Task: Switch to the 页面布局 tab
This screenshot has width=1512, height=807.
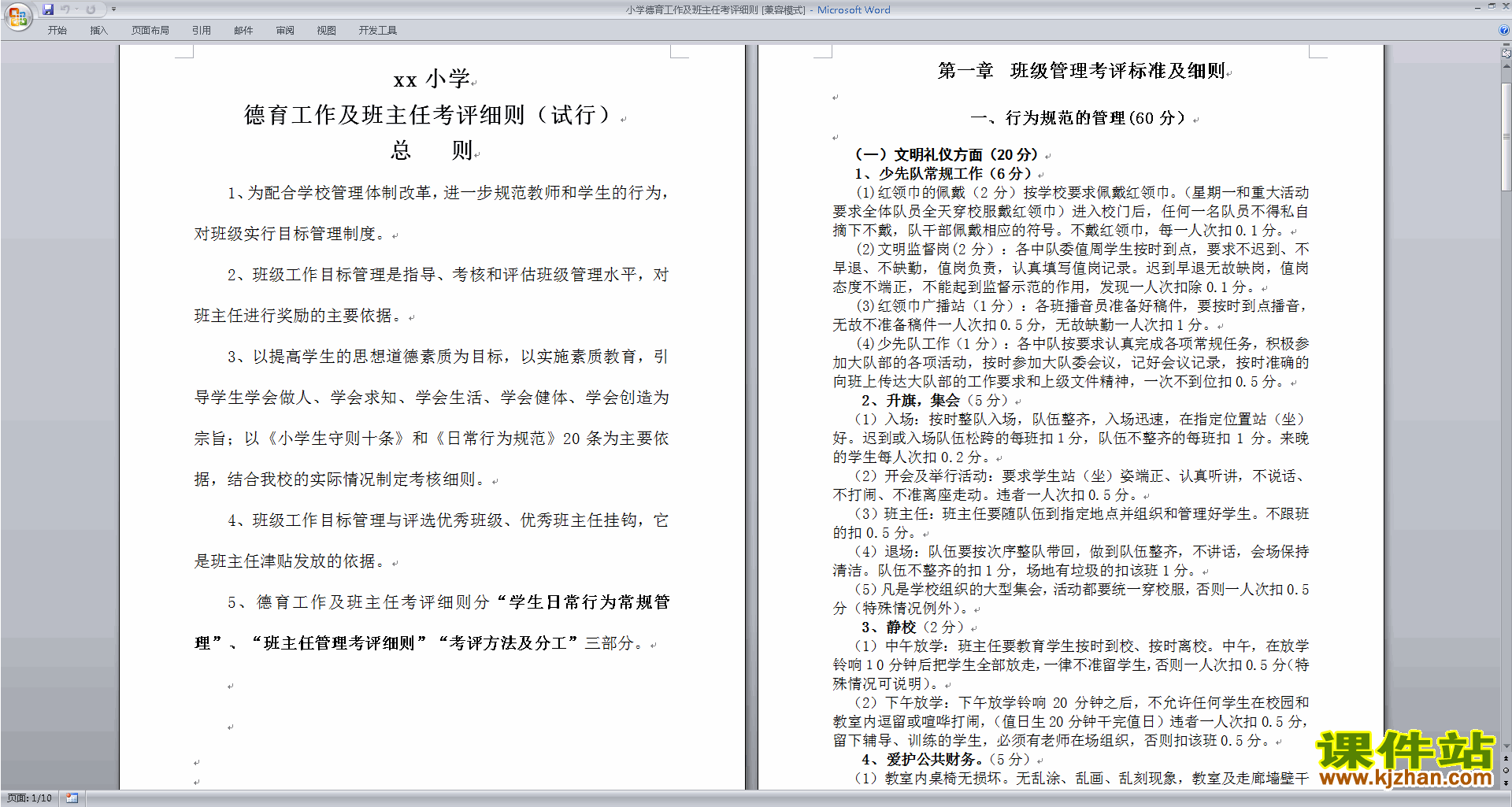Action: (150, 30)
